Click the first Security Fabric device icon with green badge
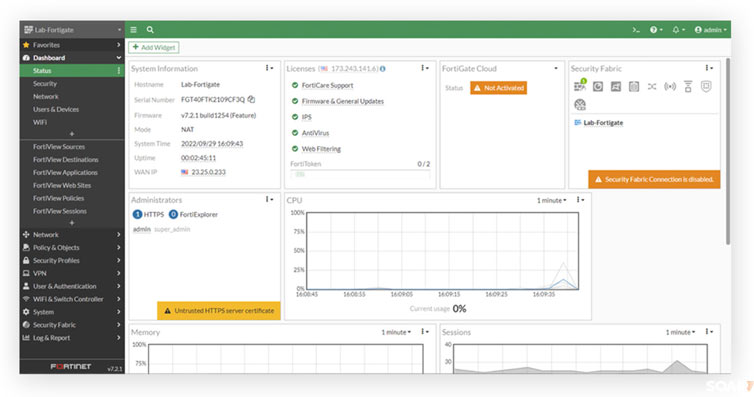Image resolution: width=754 pixels, height=397 pixels. (580, 86)
